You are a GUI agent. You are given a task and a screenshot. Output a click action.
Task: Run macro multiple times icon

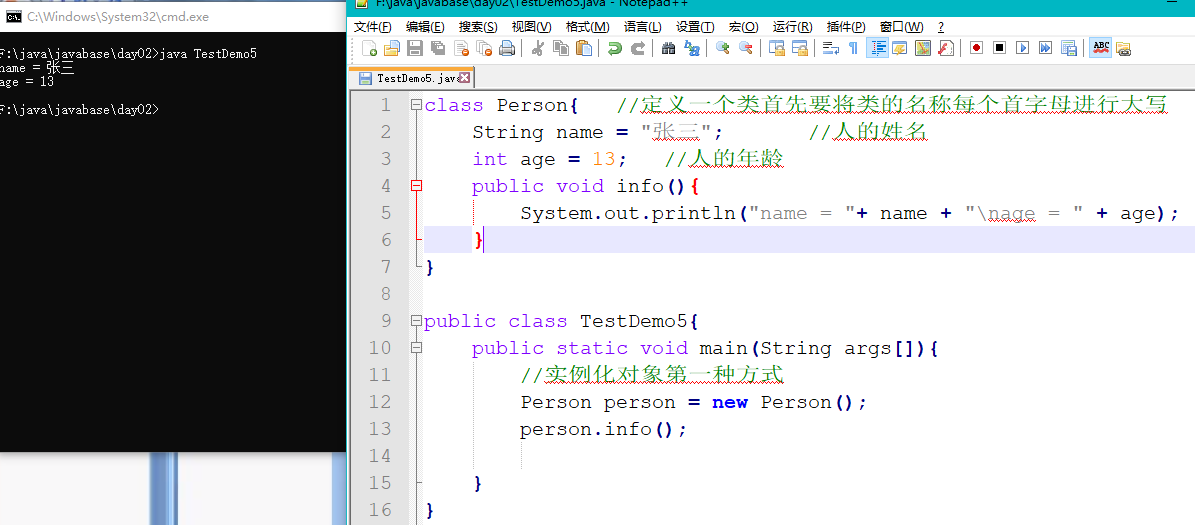[x=1046, y=48]
